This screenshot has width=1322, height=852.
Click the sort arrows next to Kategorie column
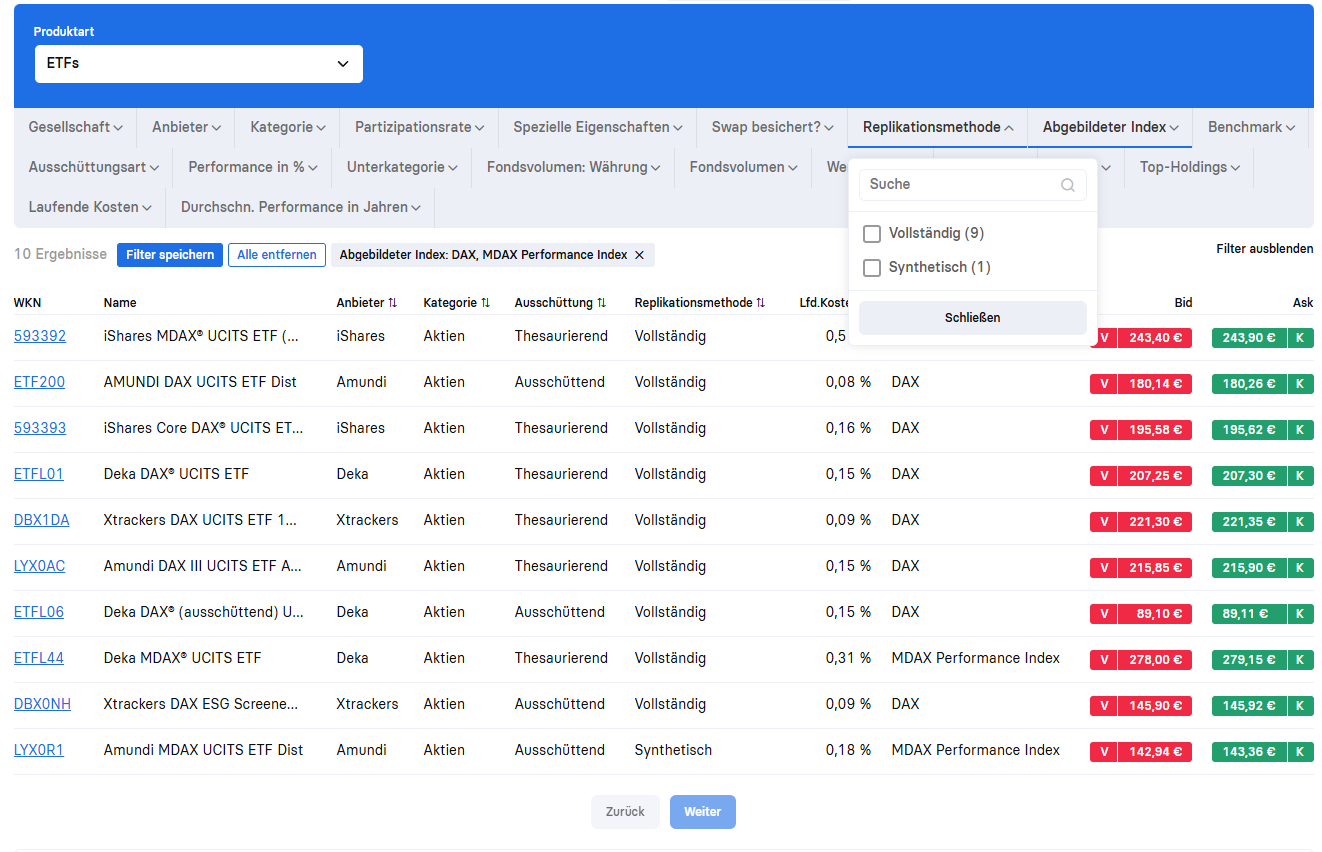tap(485, 303)
